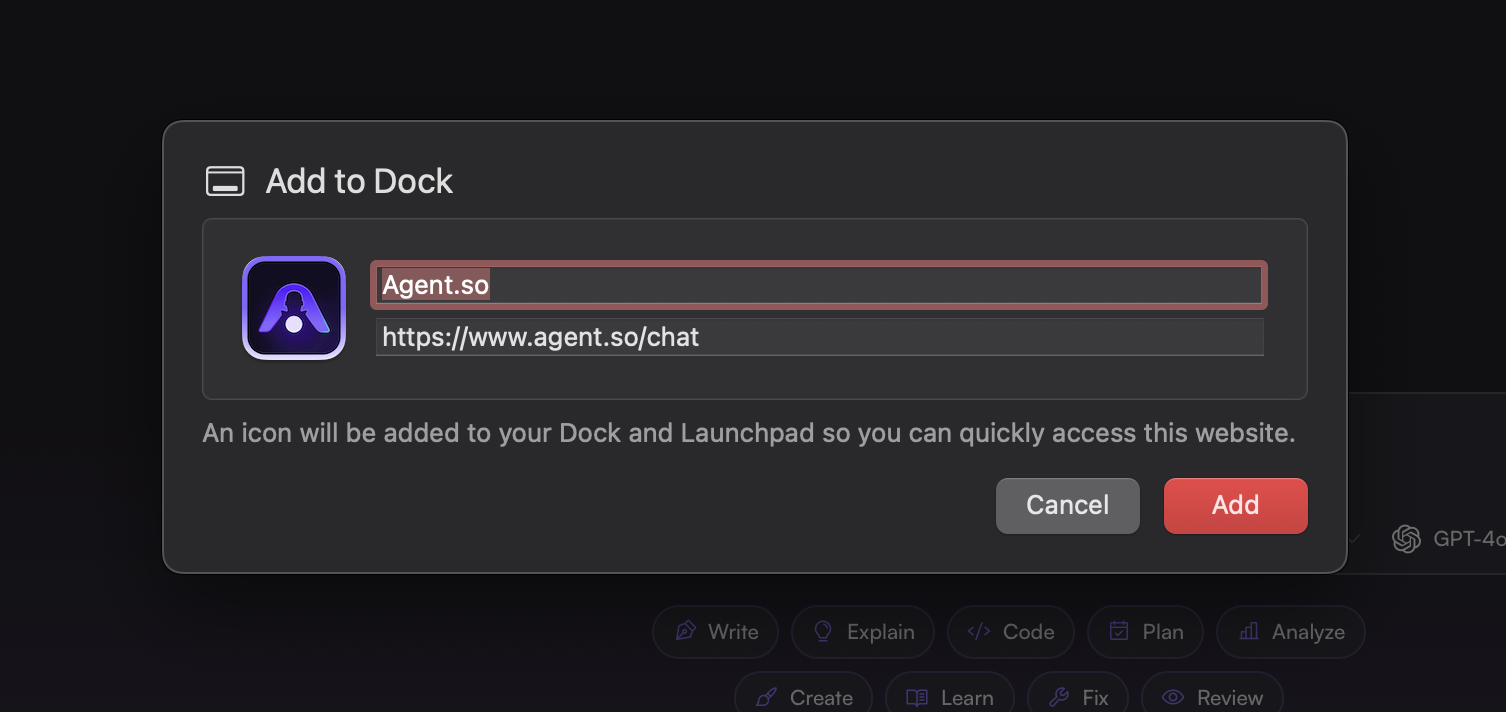Image resolution: width=1506 pixels, height=712 pixels.
Task: Click the bar chart icon for Analyze
Action: pos(1249,632)
